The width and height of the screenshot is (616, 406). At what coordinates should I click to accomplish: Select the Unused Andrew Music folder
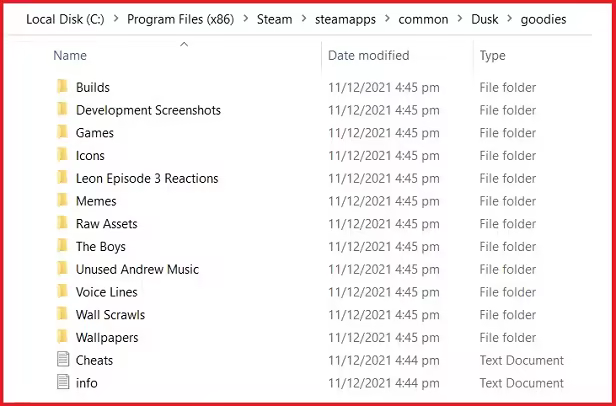tap(137, 269)
